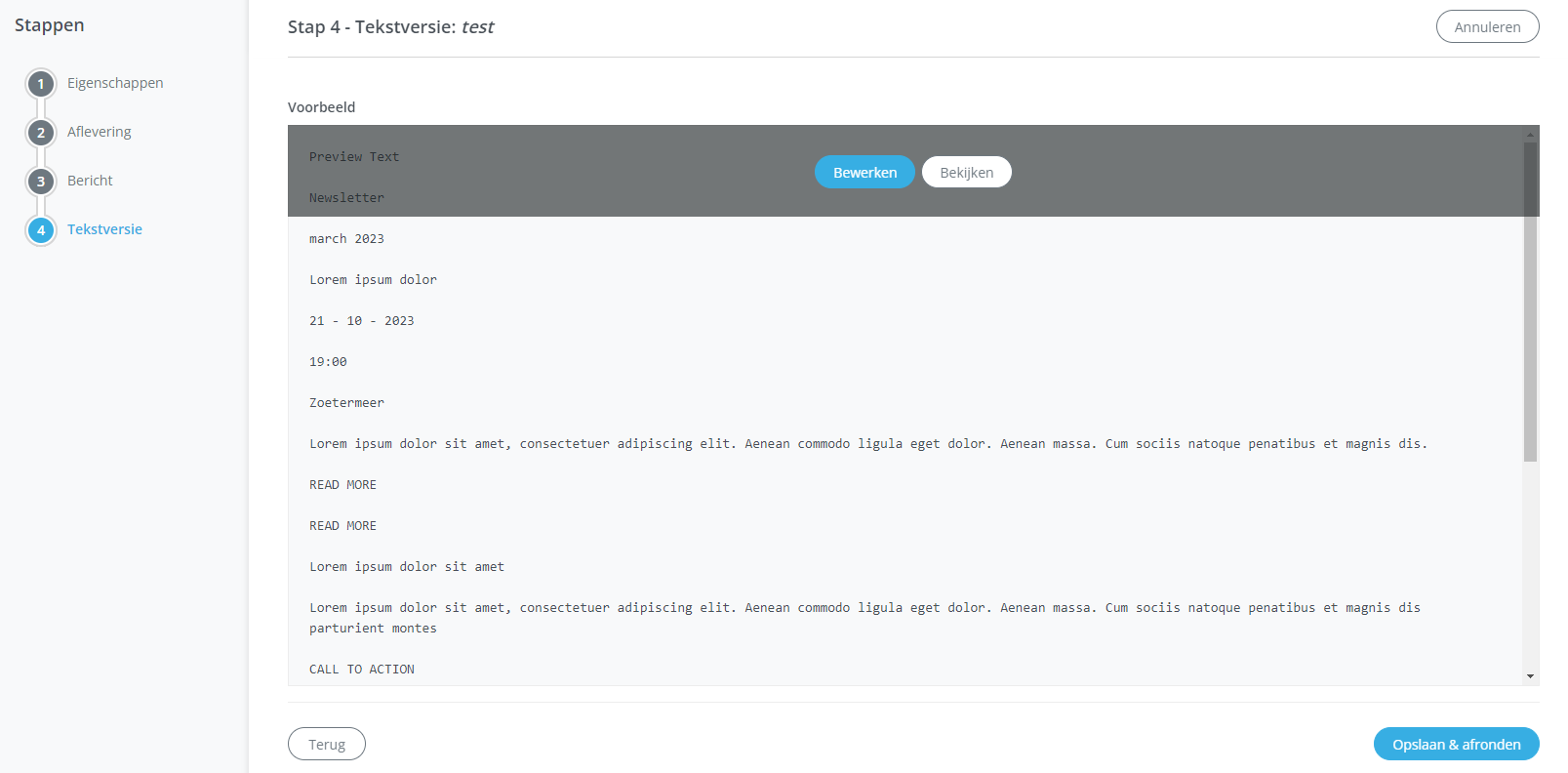
Task: Open the Eigenschappen step
Action: (115, 83)
